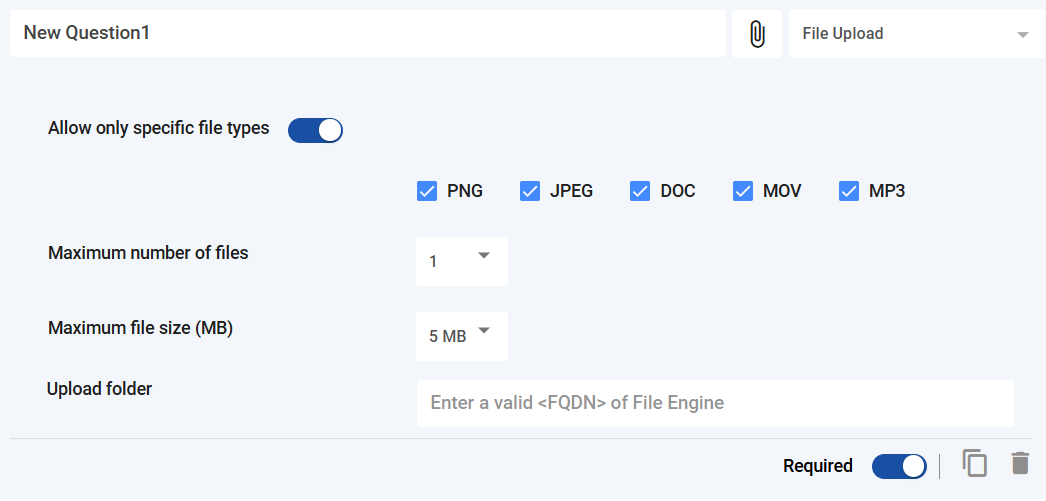Screen dimensions: 1046x501
Task: Duplicate this question with copy icon
Action: tap(975, 463)
